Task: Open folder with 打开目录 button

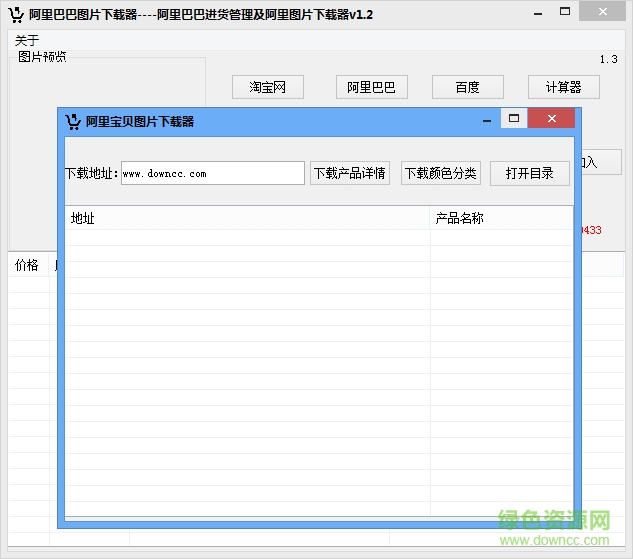Action: pyautogui.click(x=529, y=173)
